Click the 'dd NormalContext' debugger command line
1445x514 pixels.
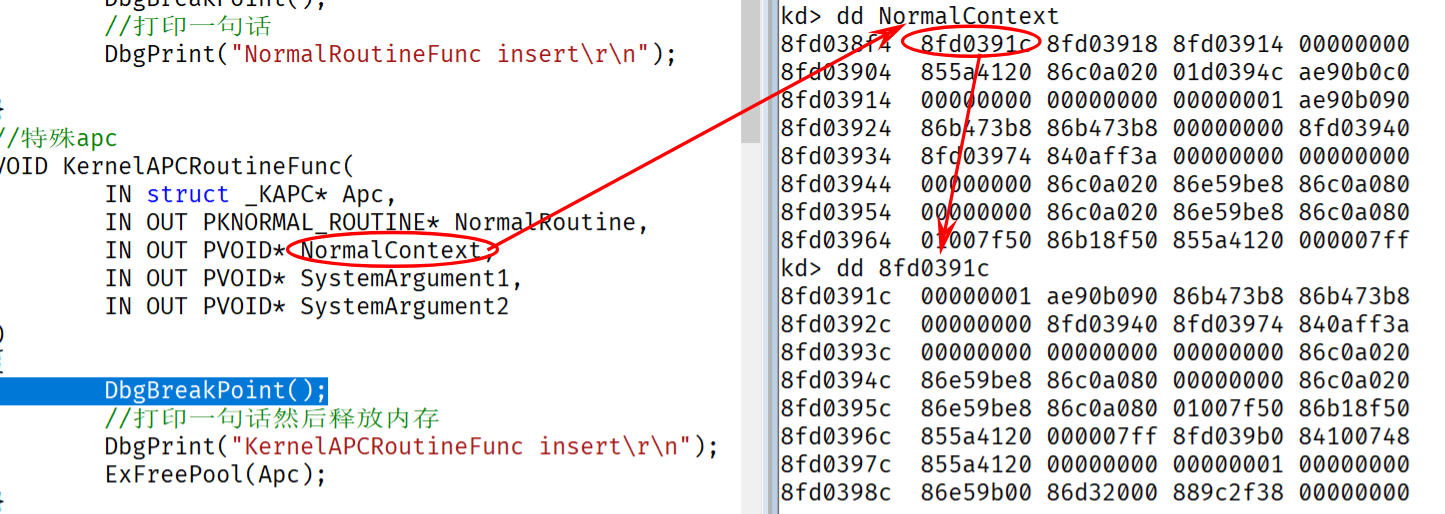[920, 16]
